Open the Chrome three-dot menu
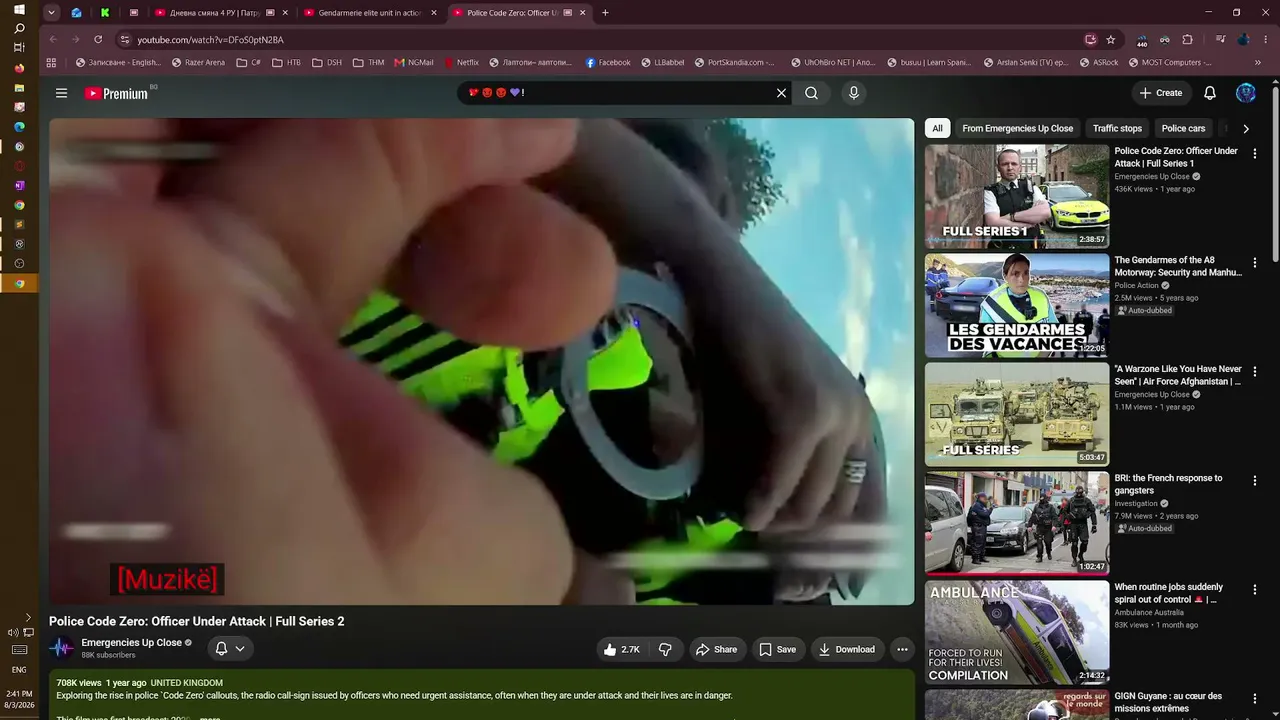1280x720 pixels. pos(1265,40)
